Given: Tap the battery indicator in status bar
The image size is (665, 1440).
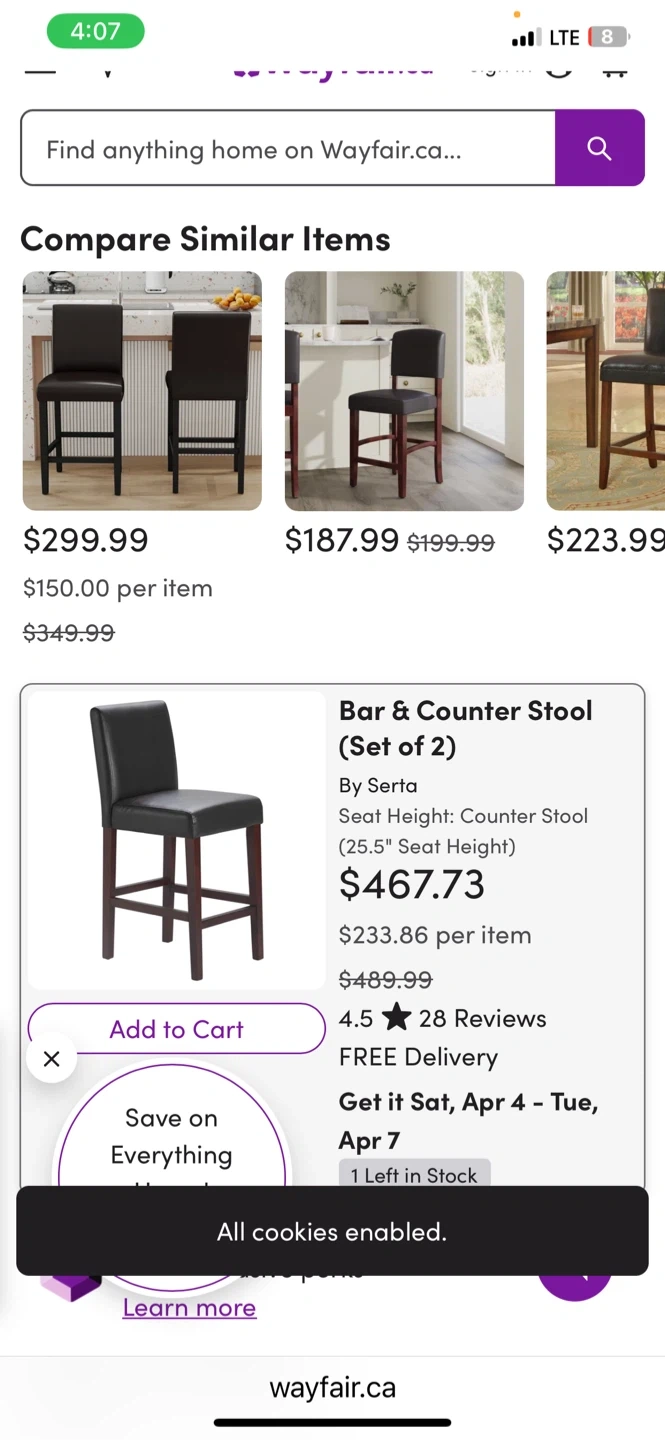Looking at the screenshot, I should tap(609, 38).
